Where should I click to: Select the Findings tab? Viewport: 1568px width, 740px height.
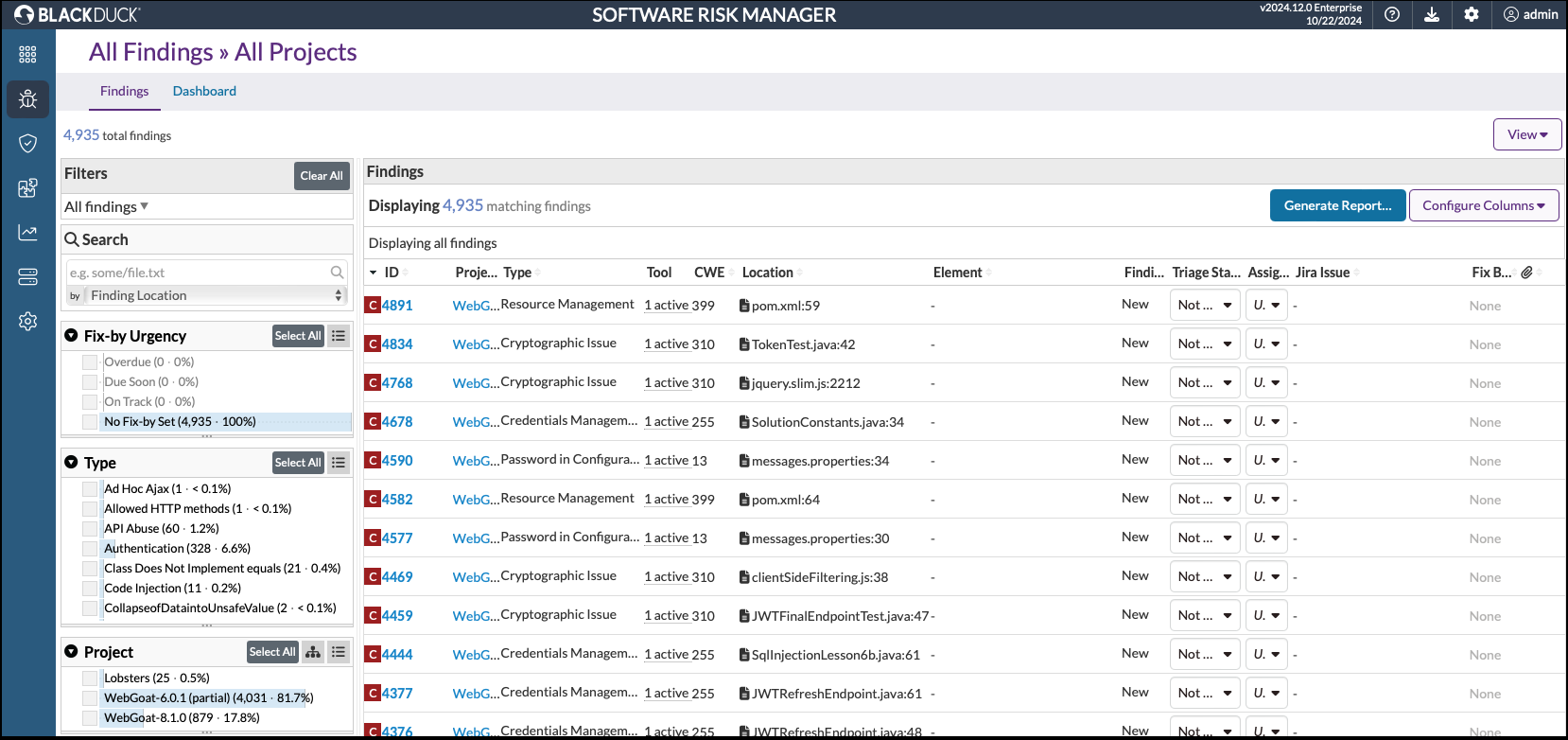[124, 91]
